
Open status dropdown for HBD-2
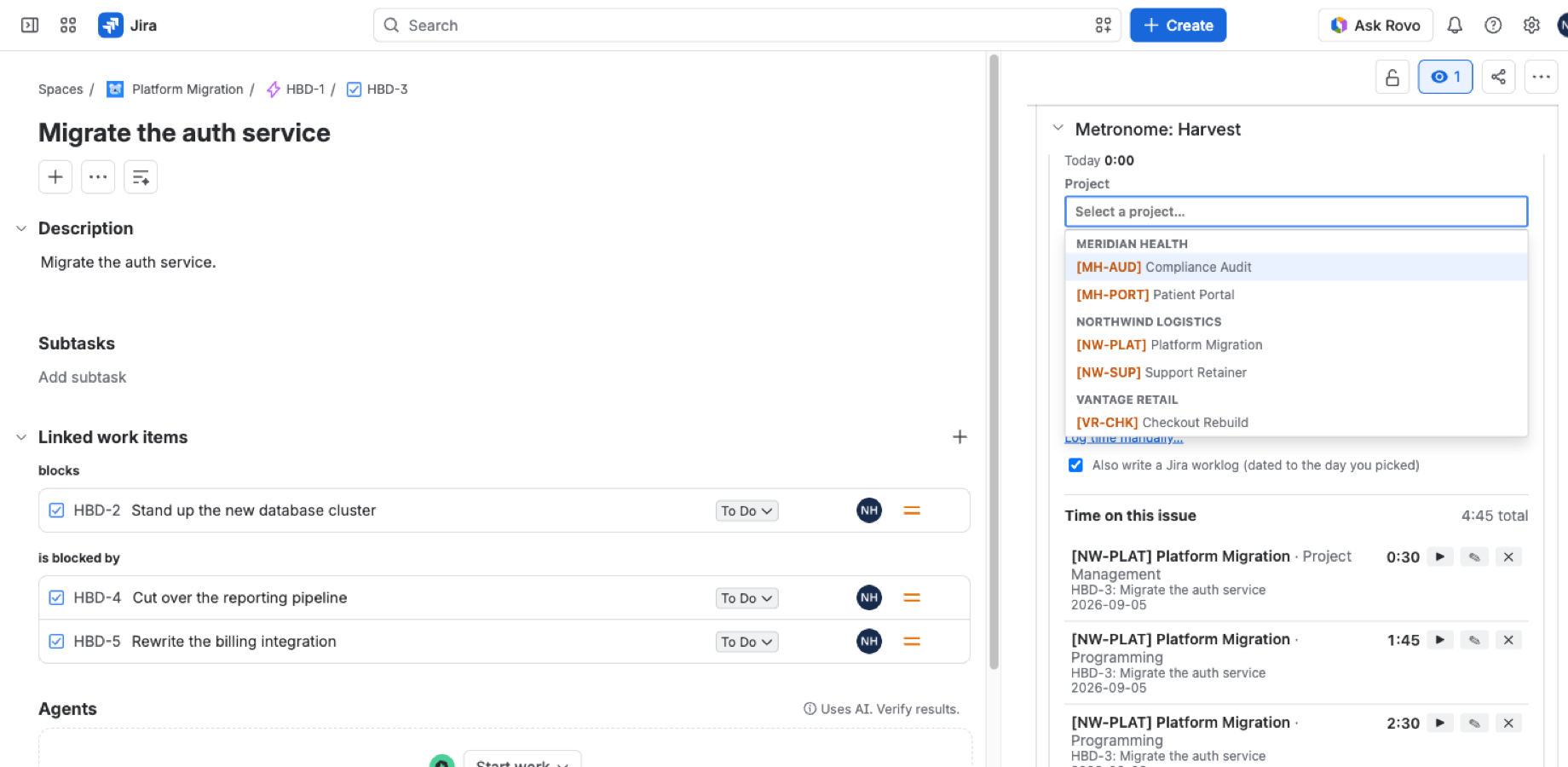point(747,511)
